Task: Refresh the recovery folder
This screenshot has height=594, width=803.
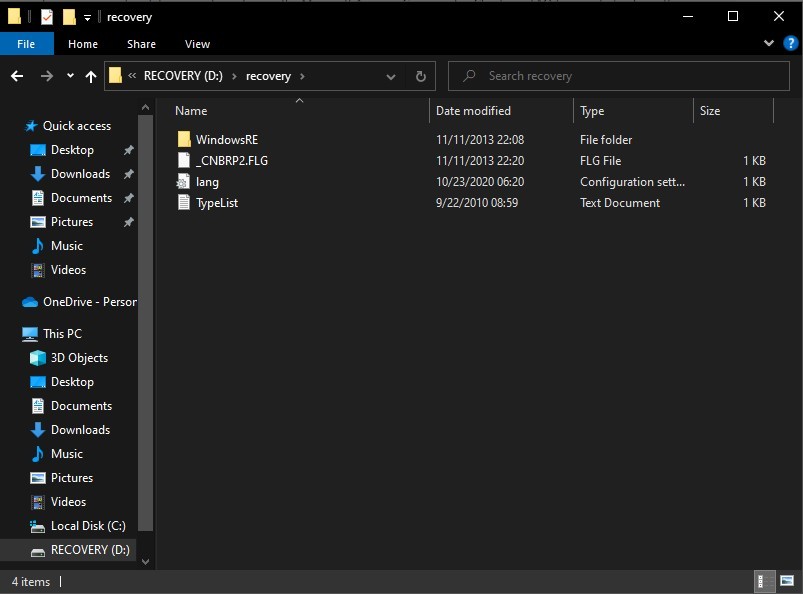Action: pyautogui.click(x=420, y=76)
